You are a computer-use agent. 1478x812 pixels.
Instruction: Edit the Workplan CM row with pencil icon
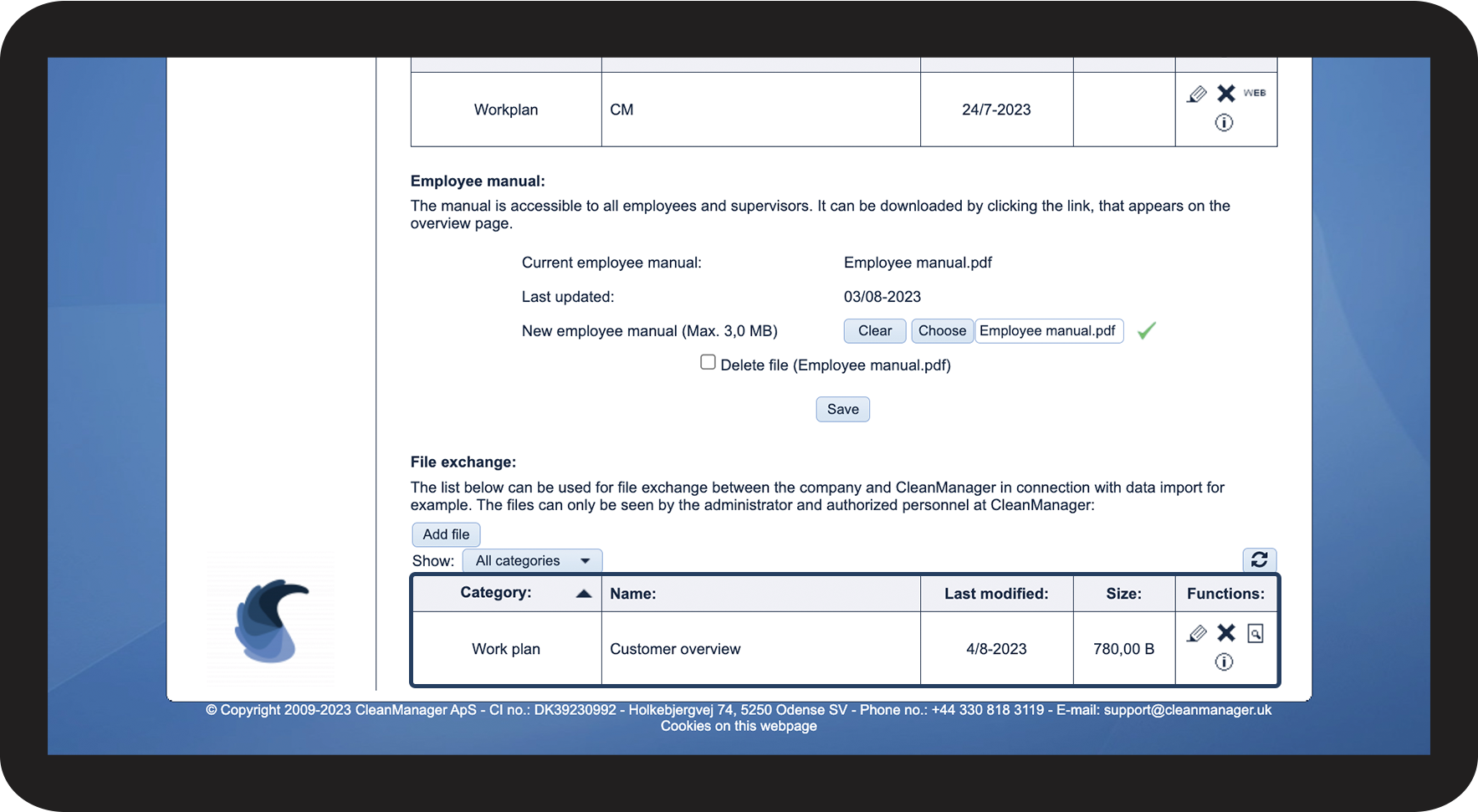click(x=1197, y=94)
